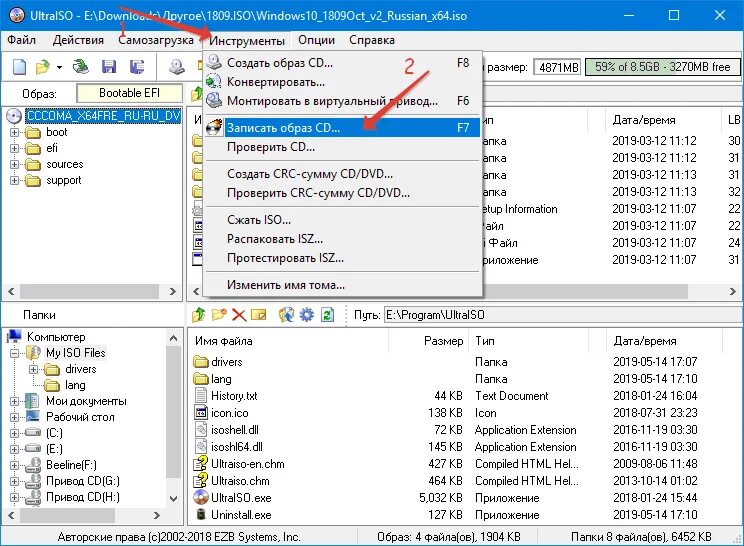Open the Файл menu
Screen dimensions: 744x546
(21, 40)
